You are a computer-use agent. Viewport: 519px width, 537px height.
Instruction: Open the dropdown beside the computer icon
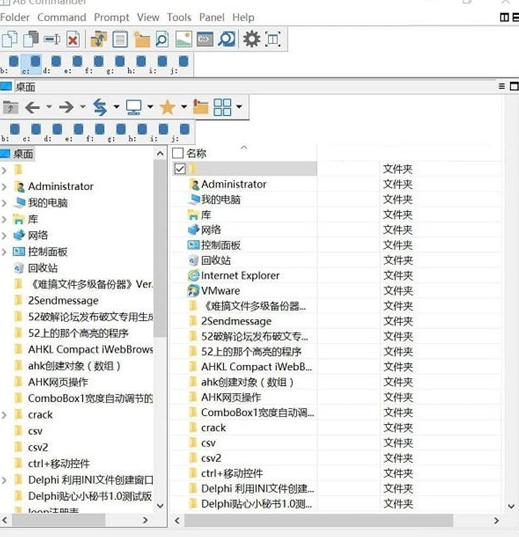click(x=150, y=107)
